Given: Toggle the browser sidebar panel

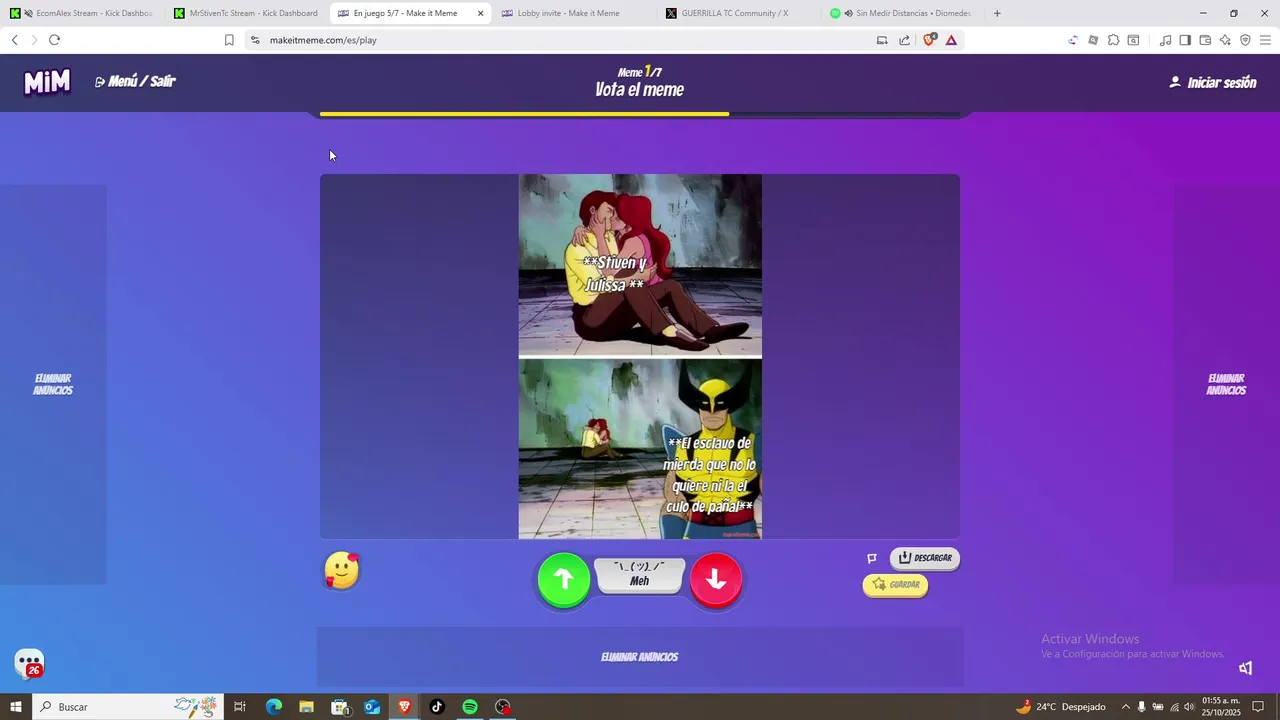Looking at the screenshot, I should tap(1185, 40).
